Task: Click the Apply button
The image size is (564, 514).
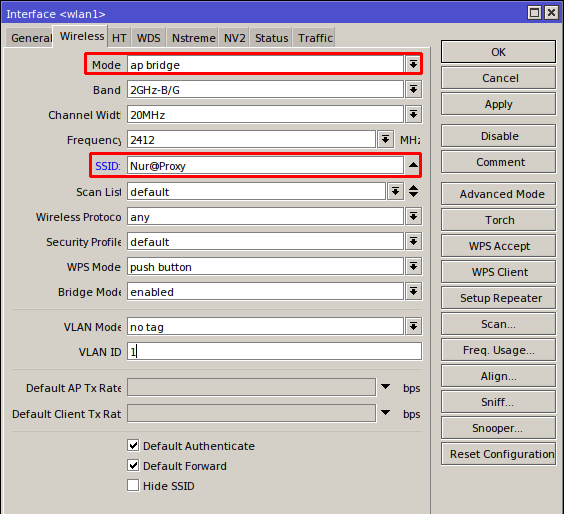Action: point(498,104)
